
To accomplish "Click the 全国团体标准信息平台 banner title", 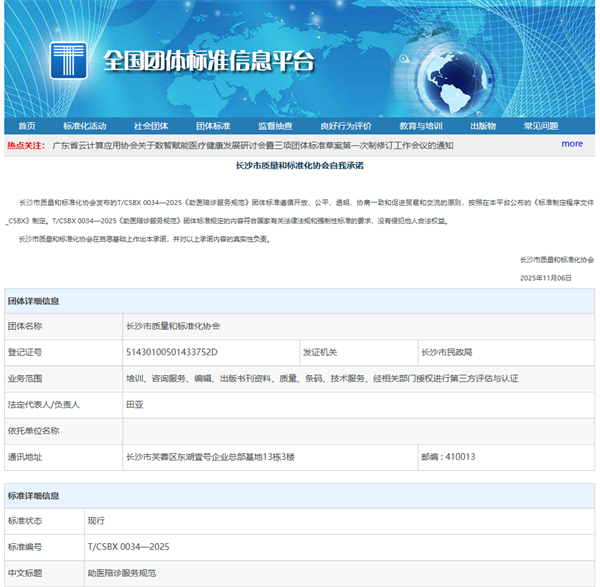I will tap(209, 60).
